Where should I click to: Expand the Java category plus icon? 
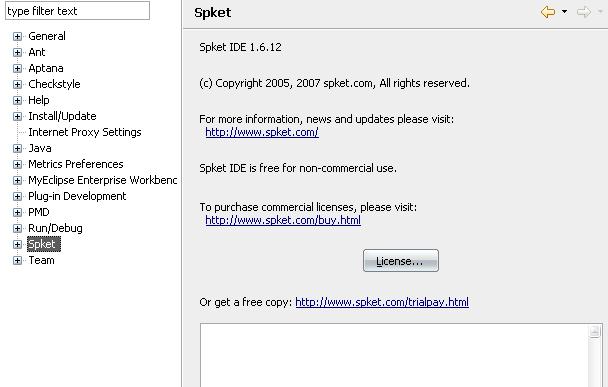coord(17,148)
